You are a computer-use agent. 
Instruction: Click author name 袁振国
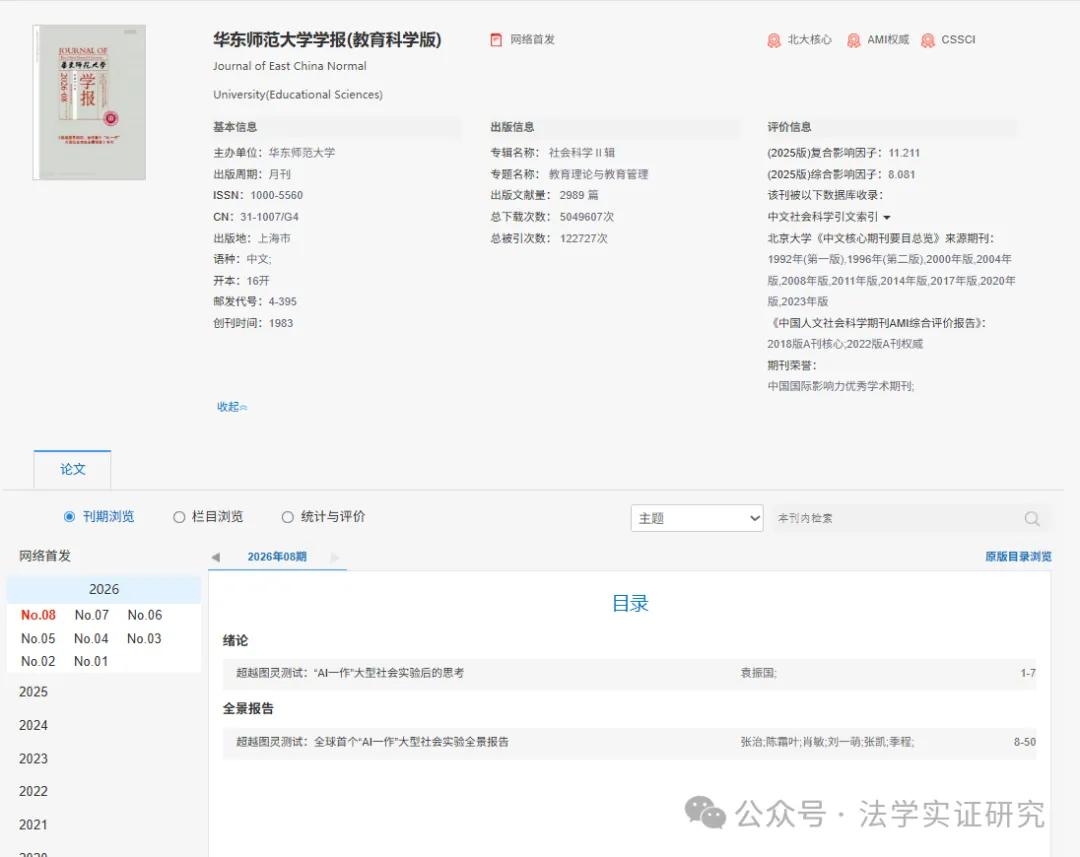pos(757,673)
